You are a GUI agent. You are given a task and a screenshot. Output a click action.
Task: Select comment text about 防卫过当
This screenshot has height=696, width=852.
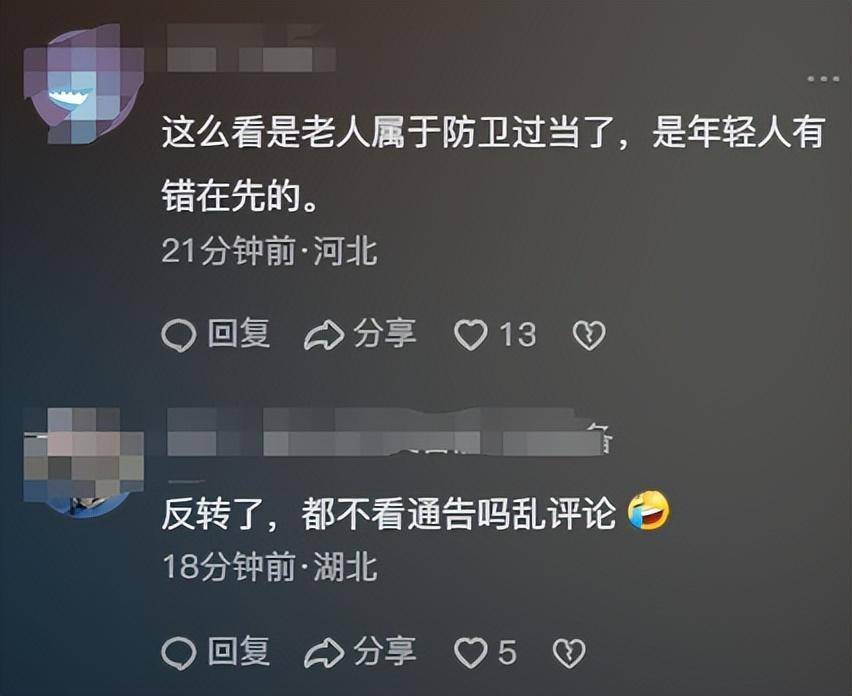(493, 164)
